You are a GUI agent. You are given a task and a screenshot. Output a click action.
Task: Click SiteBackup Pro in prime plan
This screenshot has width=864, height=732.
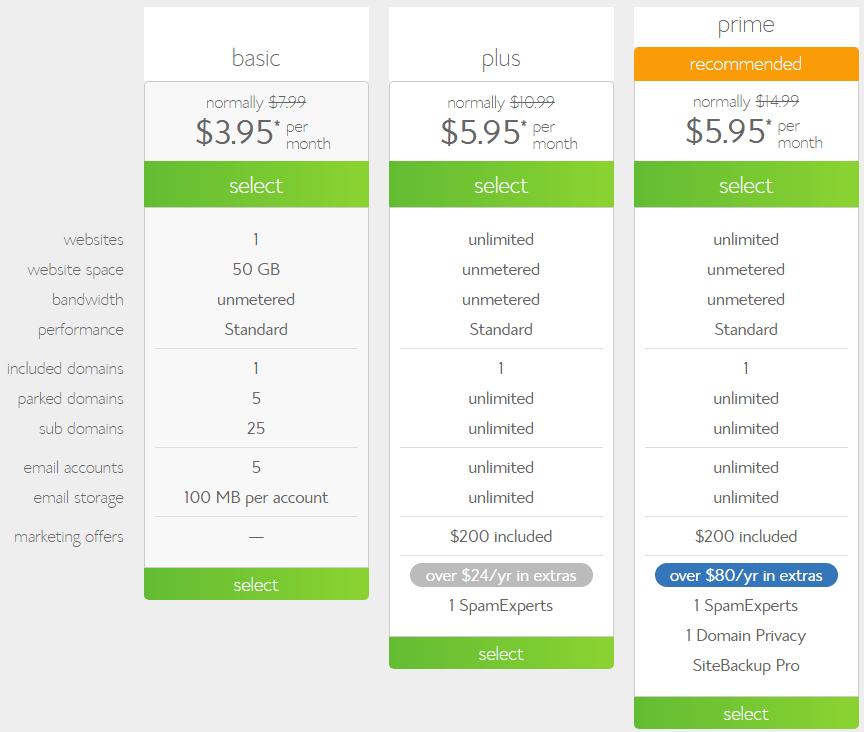tap(746, 665)
